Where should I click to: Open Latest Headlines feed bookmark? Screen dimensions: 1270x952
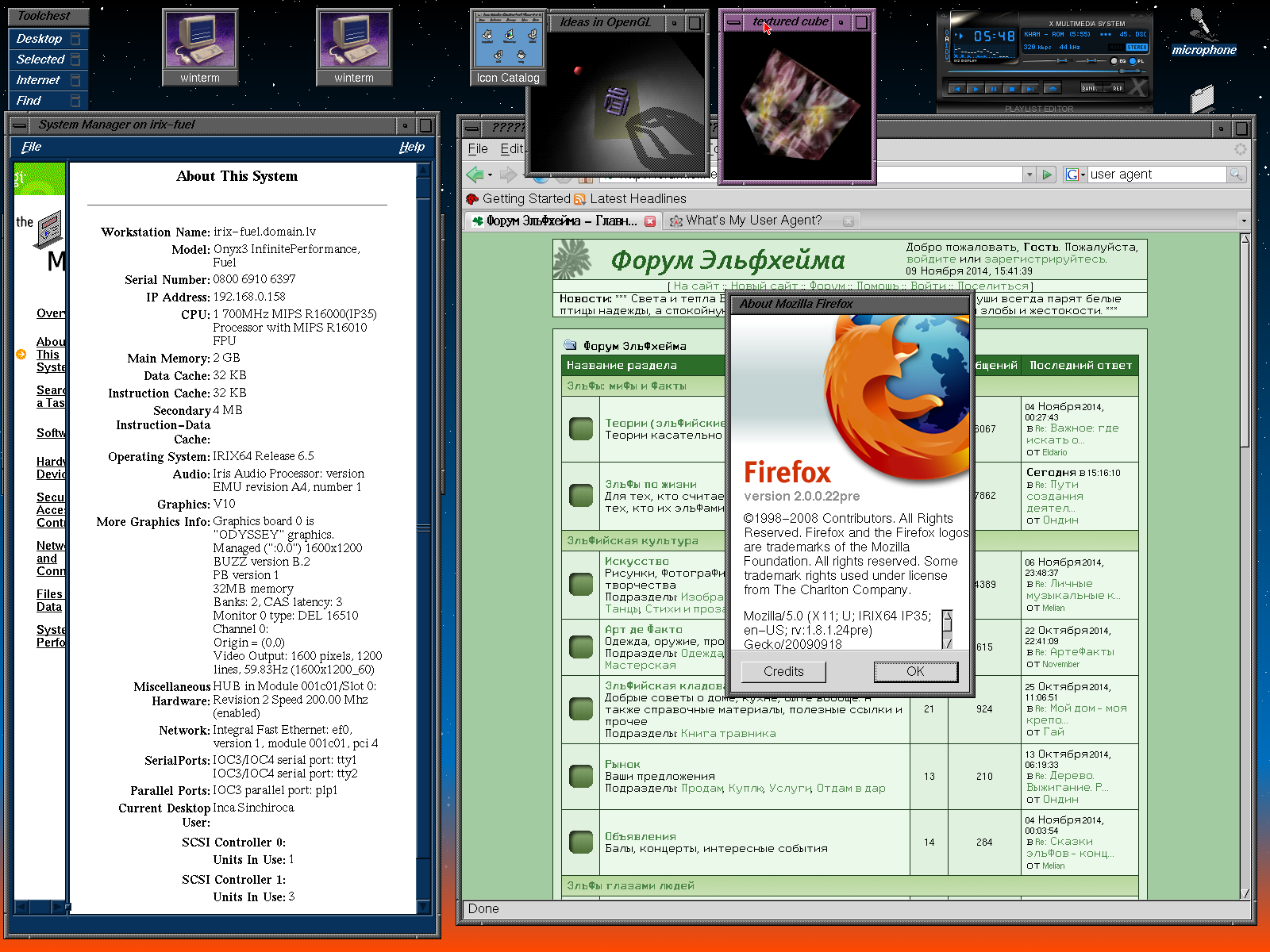click(630, 198)
